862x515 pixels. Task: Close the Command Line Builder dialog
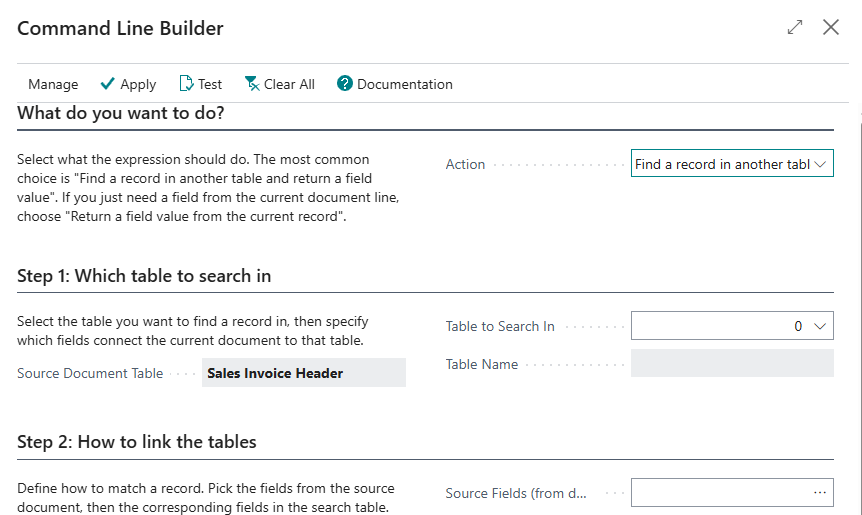[831, 27]
